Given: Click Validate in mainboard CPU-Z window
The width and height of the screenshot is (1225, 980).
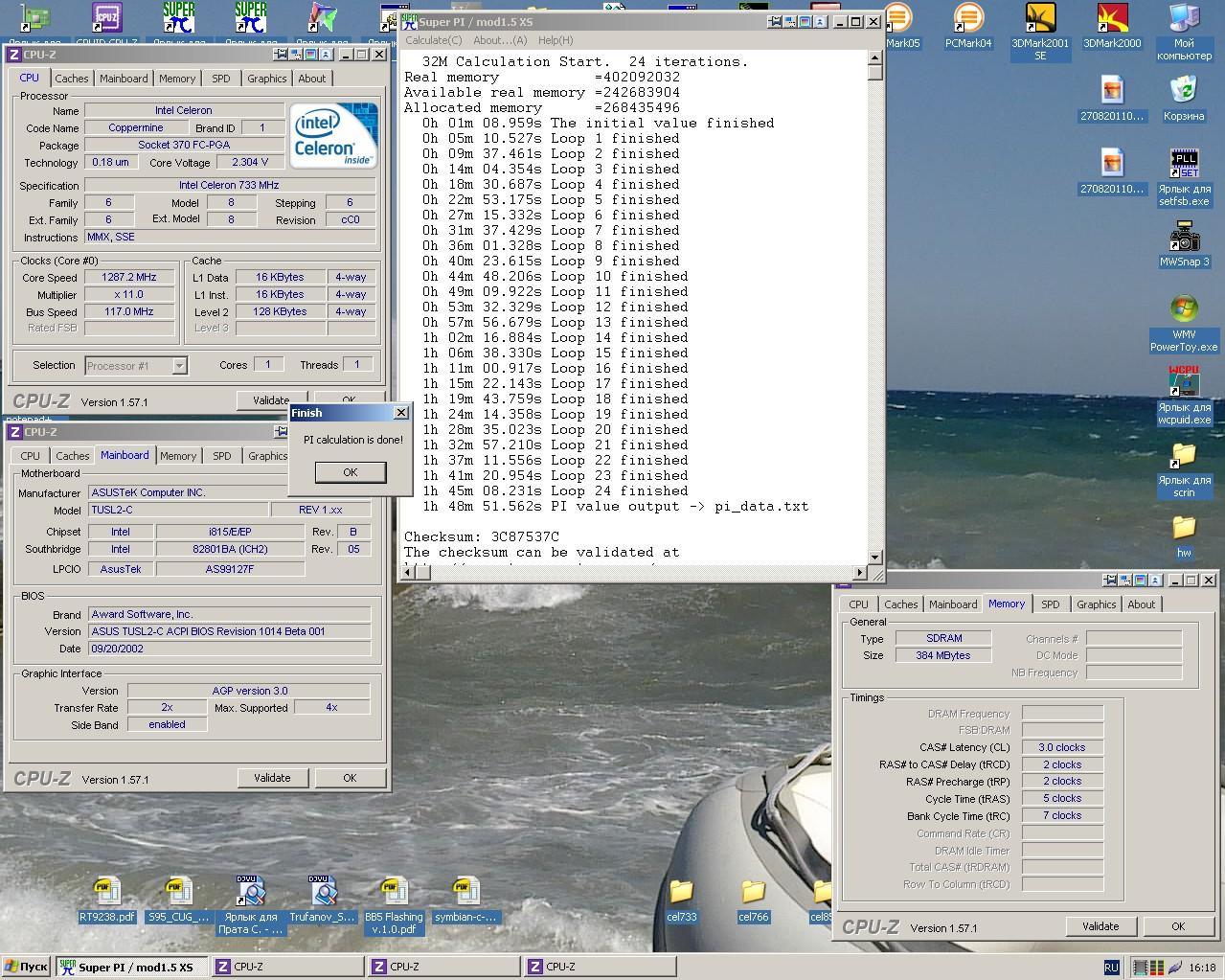Looking at the screenshot, I should tap(272, 778).
